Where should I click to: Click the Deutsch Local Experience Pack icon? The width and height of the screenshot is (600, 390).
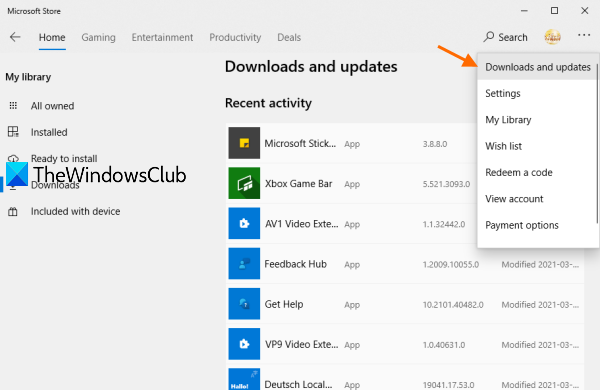click(x=244, y=379)
